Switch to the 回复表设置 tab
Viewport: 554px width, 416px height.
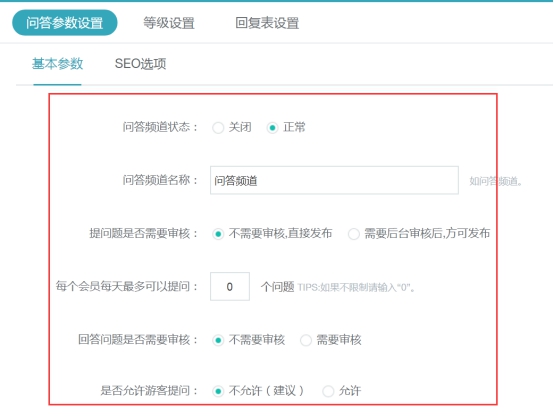(267, 23)
